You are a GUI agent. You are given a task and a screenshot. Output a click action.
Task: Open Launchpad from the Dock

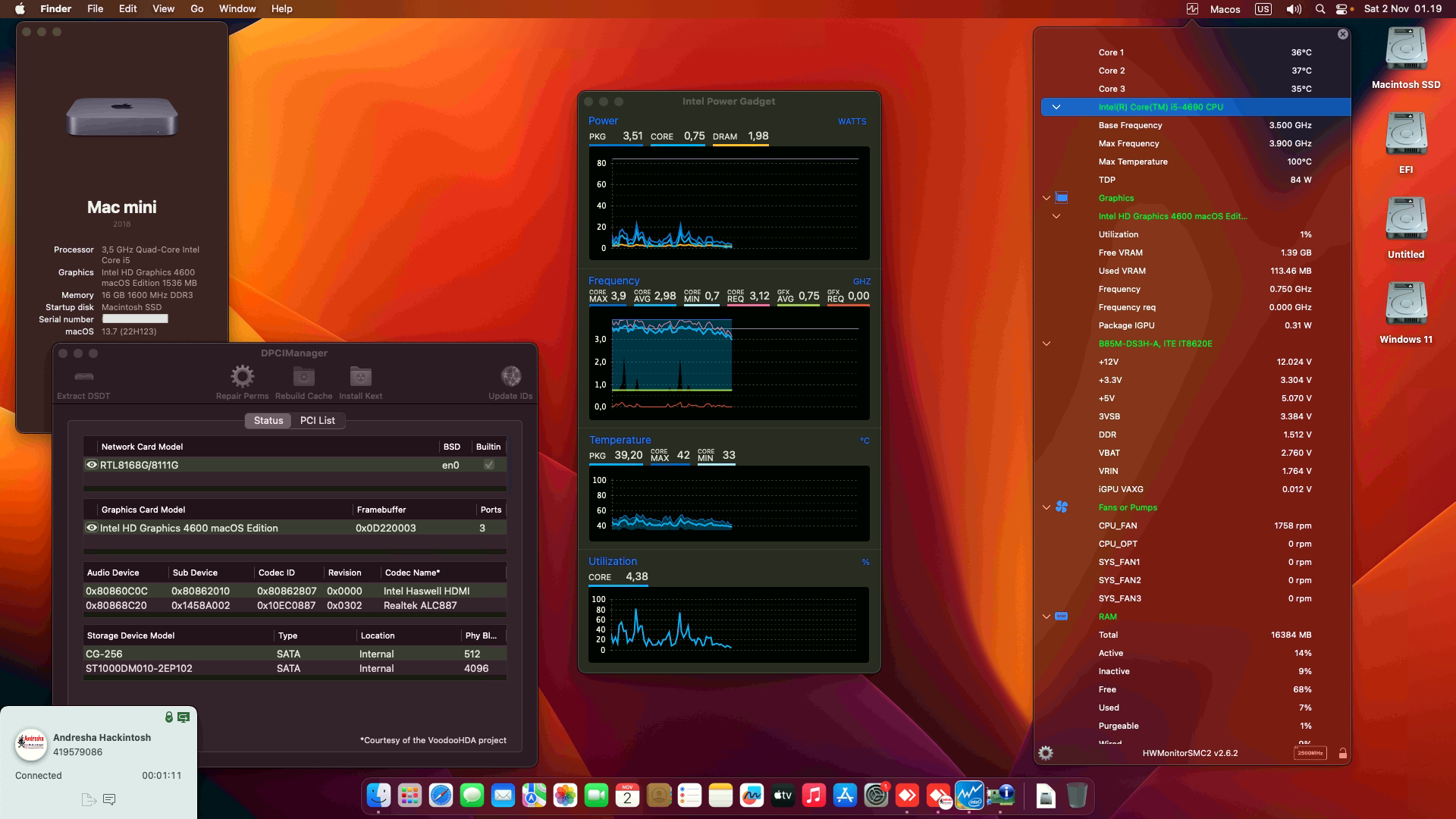[409, 795]
